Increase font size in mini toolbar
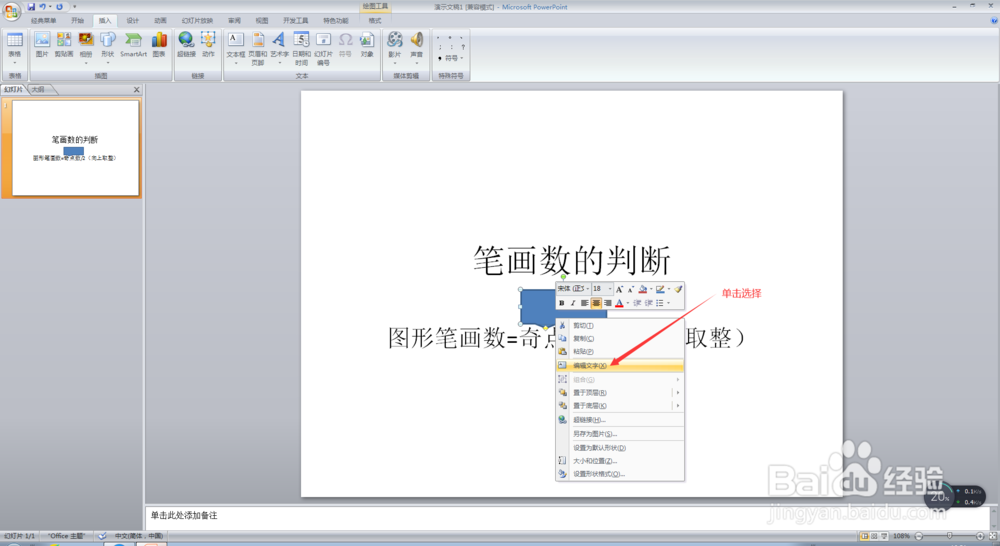 click(x=619, y=290)
